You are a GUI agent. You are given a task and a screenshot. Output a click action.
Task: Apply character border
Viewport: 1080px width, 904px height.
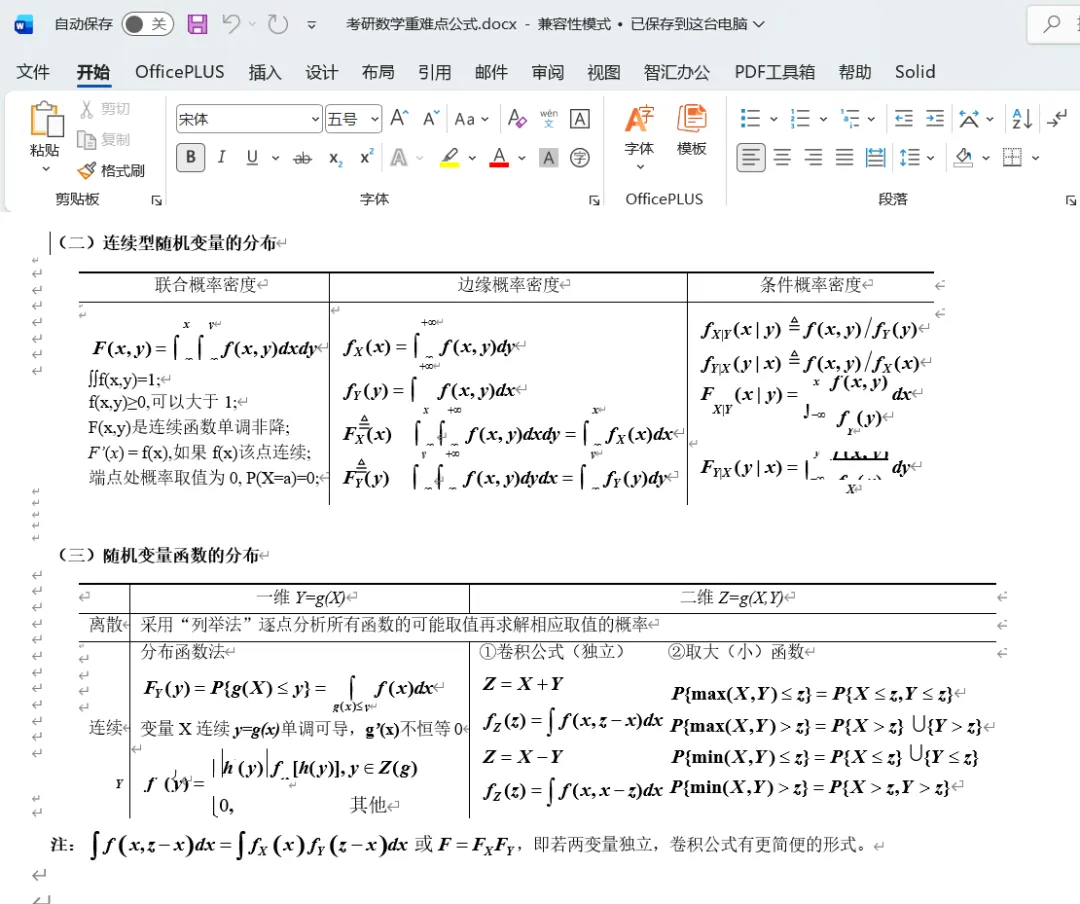580,119
